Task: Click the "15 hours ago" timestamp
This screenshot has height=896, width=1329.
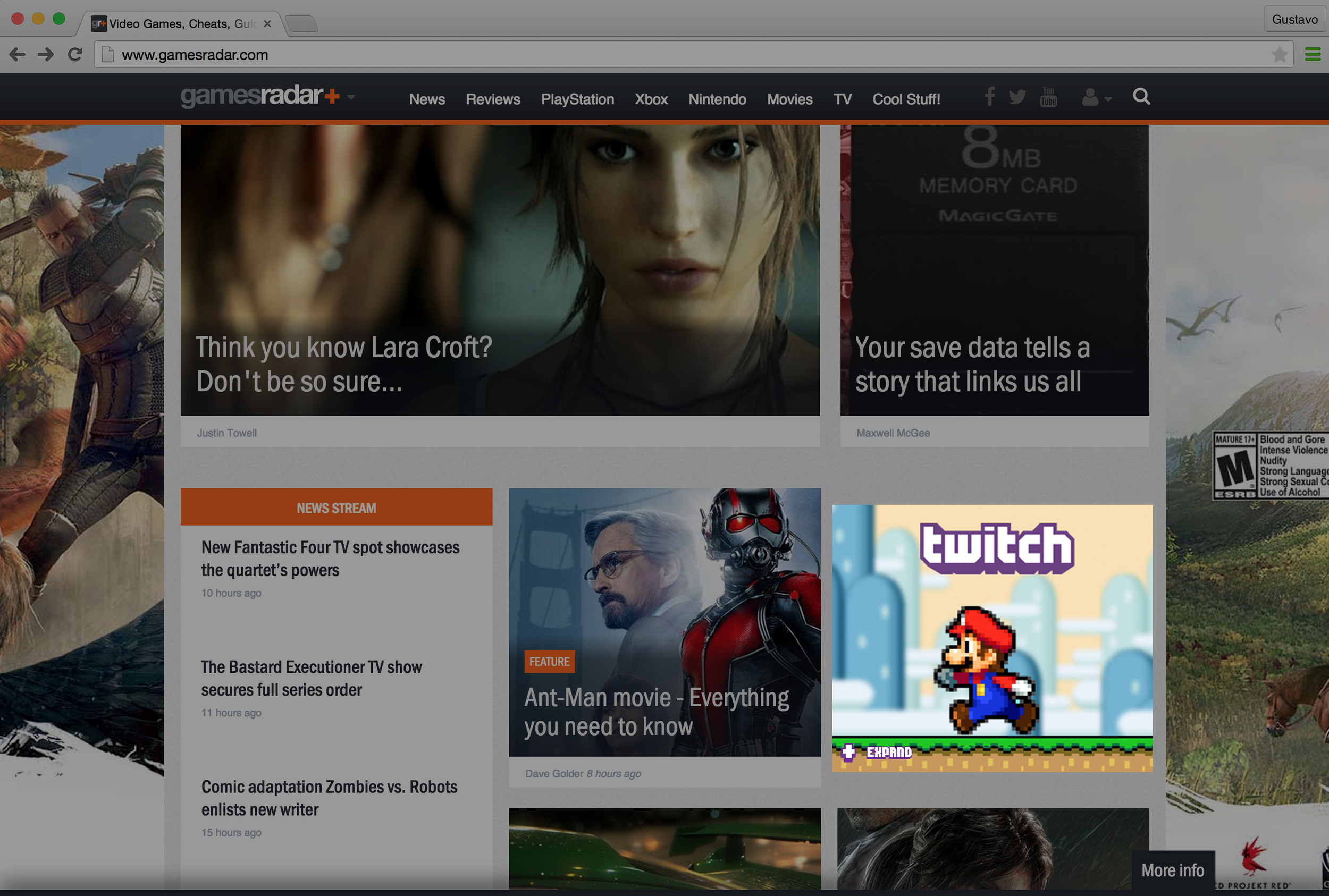Action: click(231, 833)
